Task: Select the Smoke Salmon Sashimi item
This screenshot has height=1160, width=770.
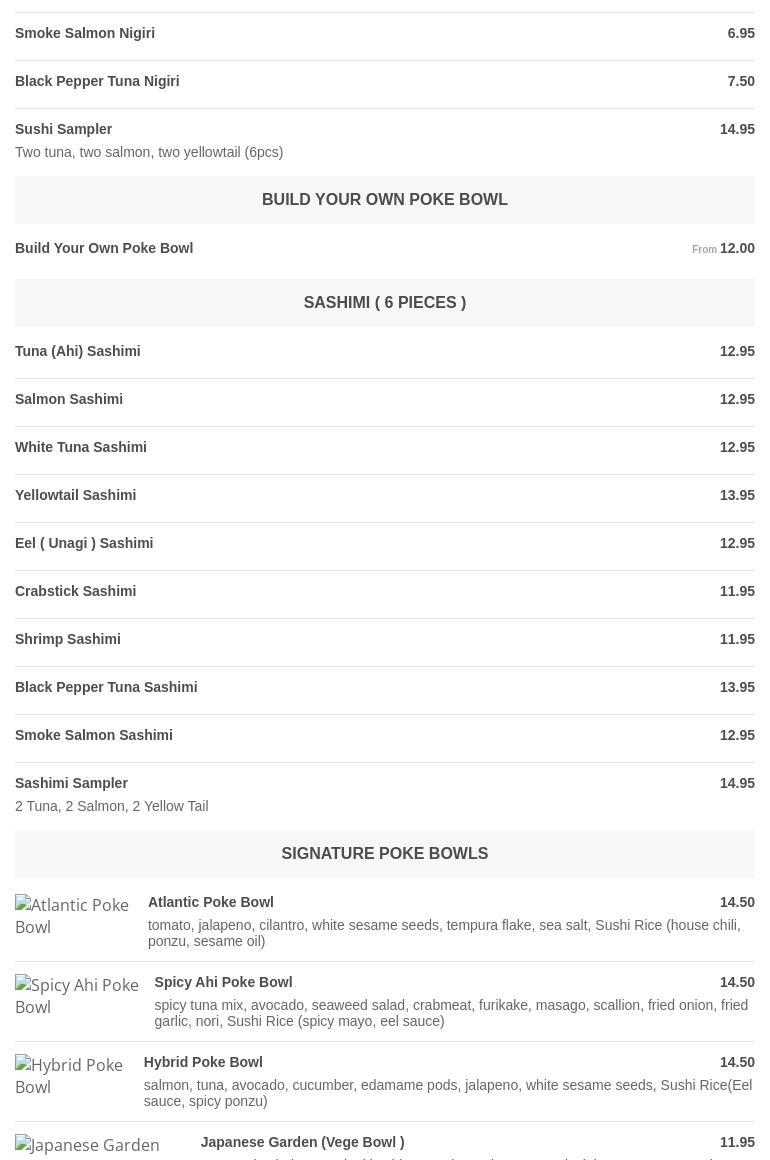Action: tap(385, 736)
